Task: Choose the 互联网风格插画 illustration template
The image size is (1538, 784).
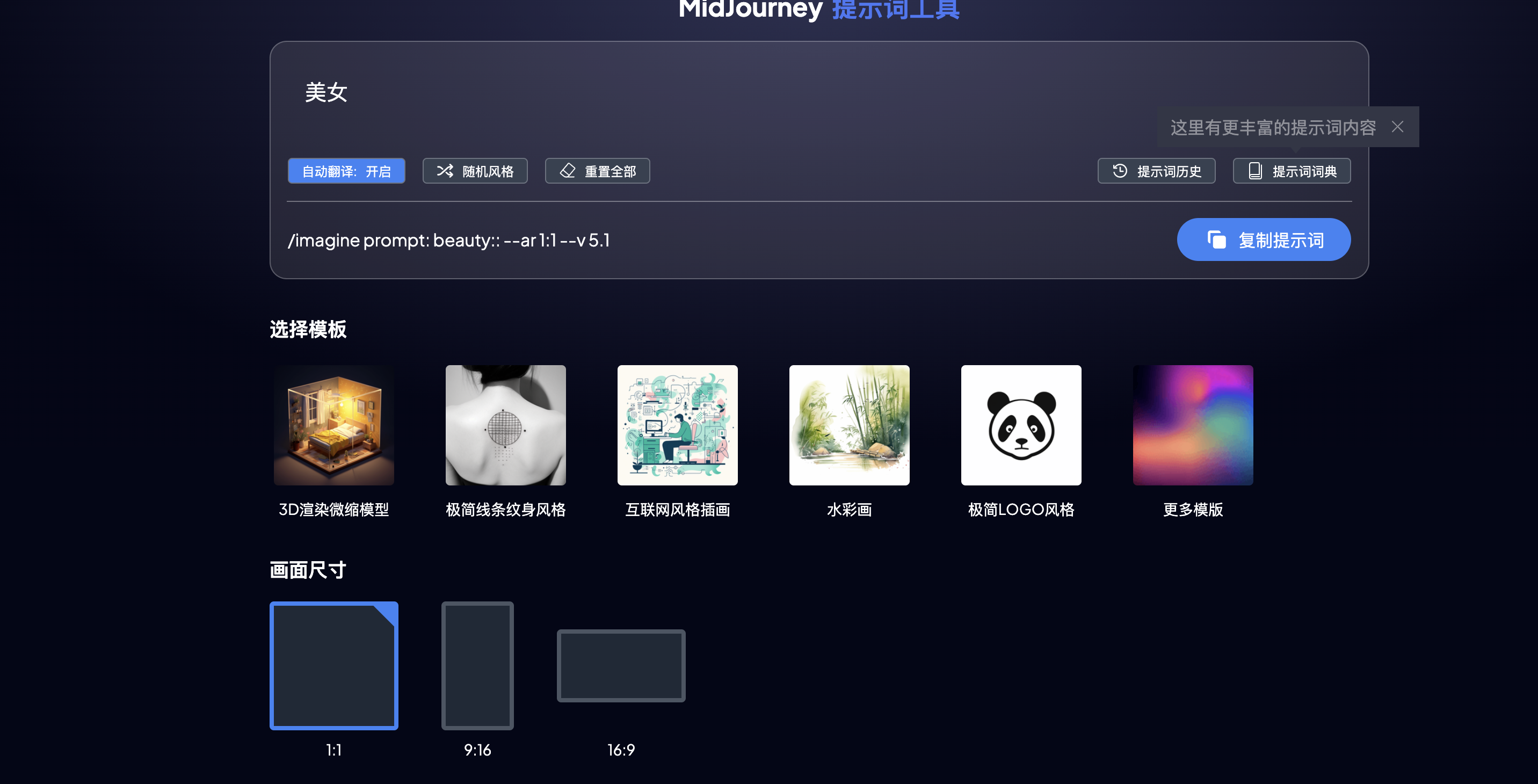Action: click(x=677, y=425)
